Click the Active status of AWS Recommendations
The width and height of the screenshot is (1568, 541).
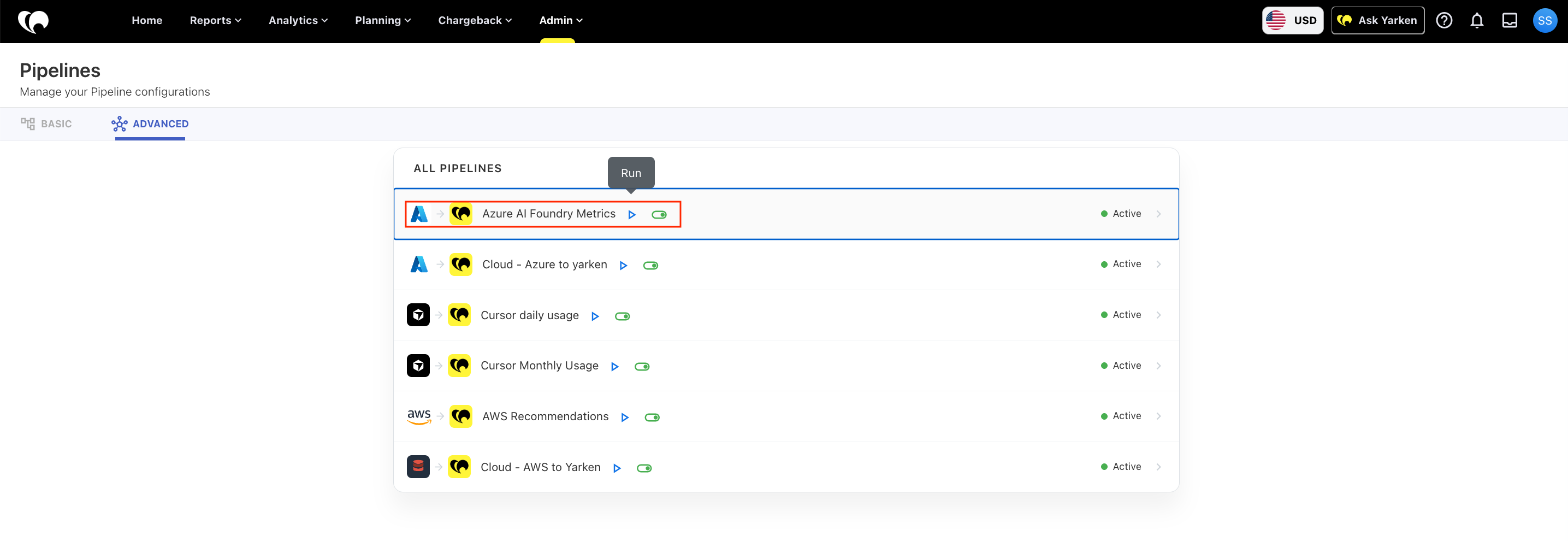(x=1121, y=416)
